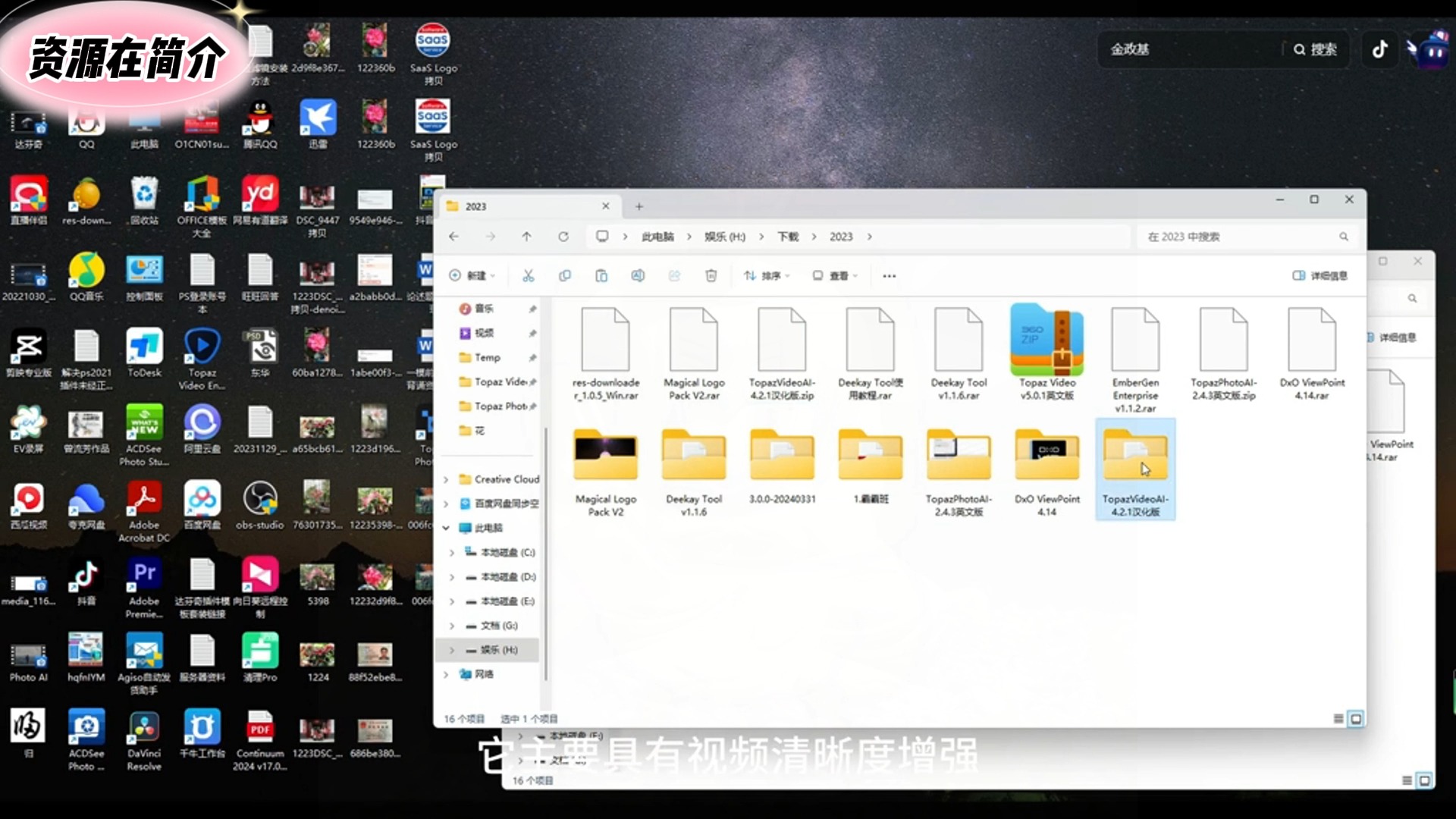This screenshot has width=1456, height=819.
Task: Select the DxO ViewPoint 4.14 folder
Action: [x=1047, y=472]
